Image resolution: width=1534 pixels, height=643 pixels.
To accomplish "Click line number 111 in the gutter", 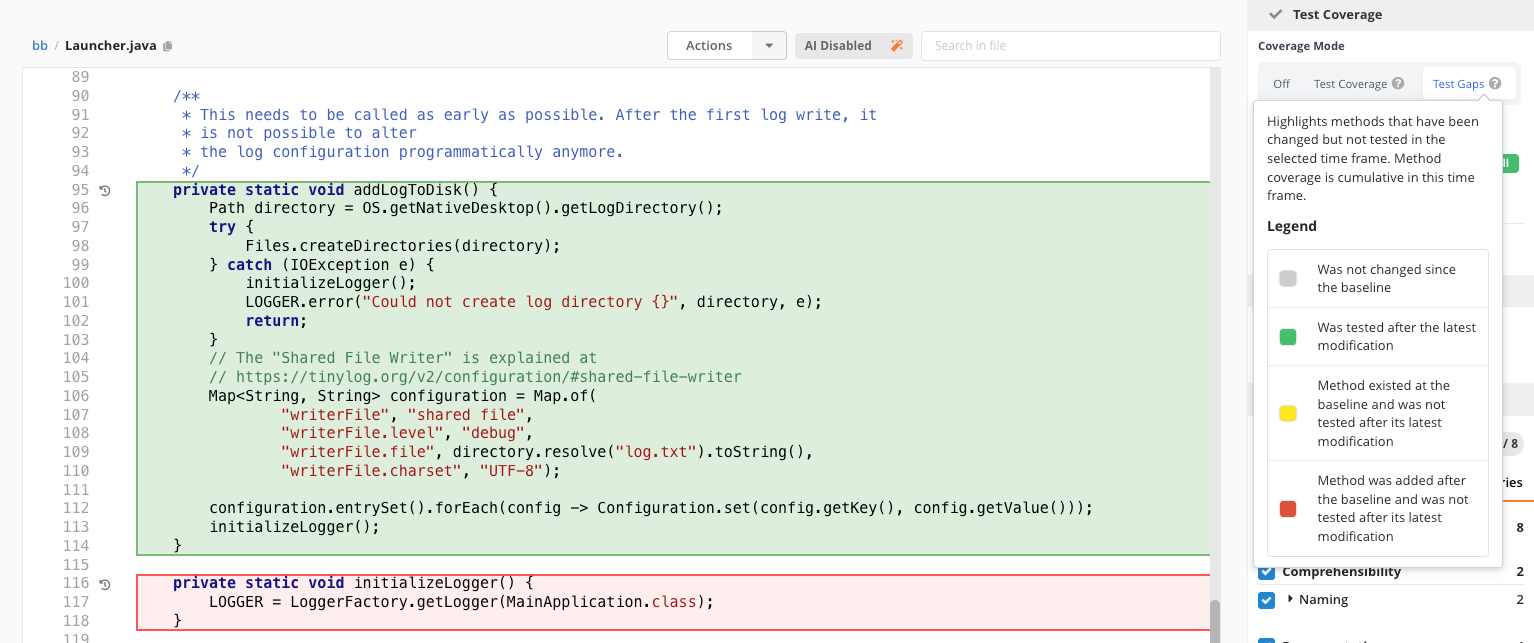I will click(x=76, y=490).
